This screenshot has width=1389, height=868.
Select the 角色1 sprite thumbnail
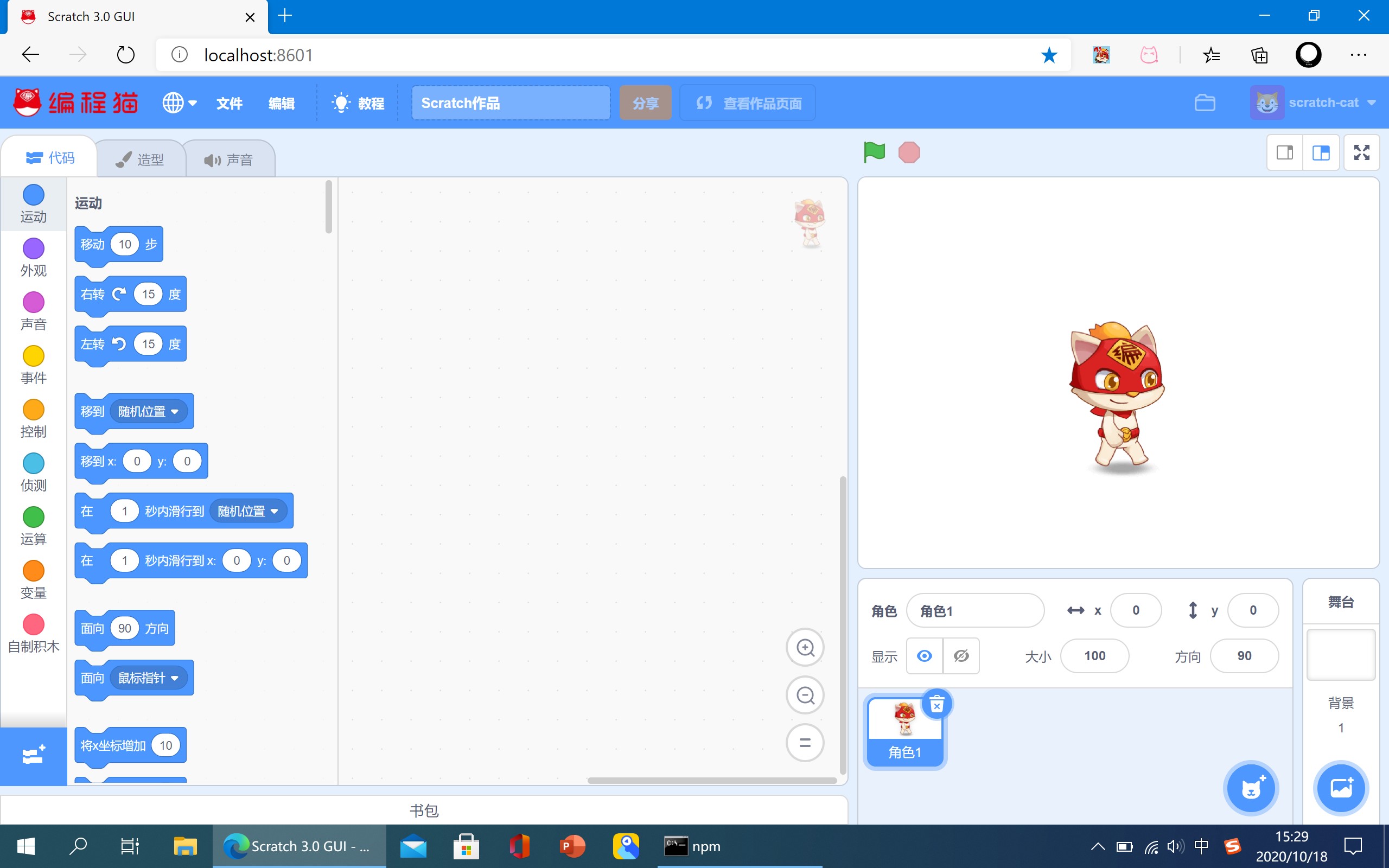pyautogui.click(x=905, y=731)
